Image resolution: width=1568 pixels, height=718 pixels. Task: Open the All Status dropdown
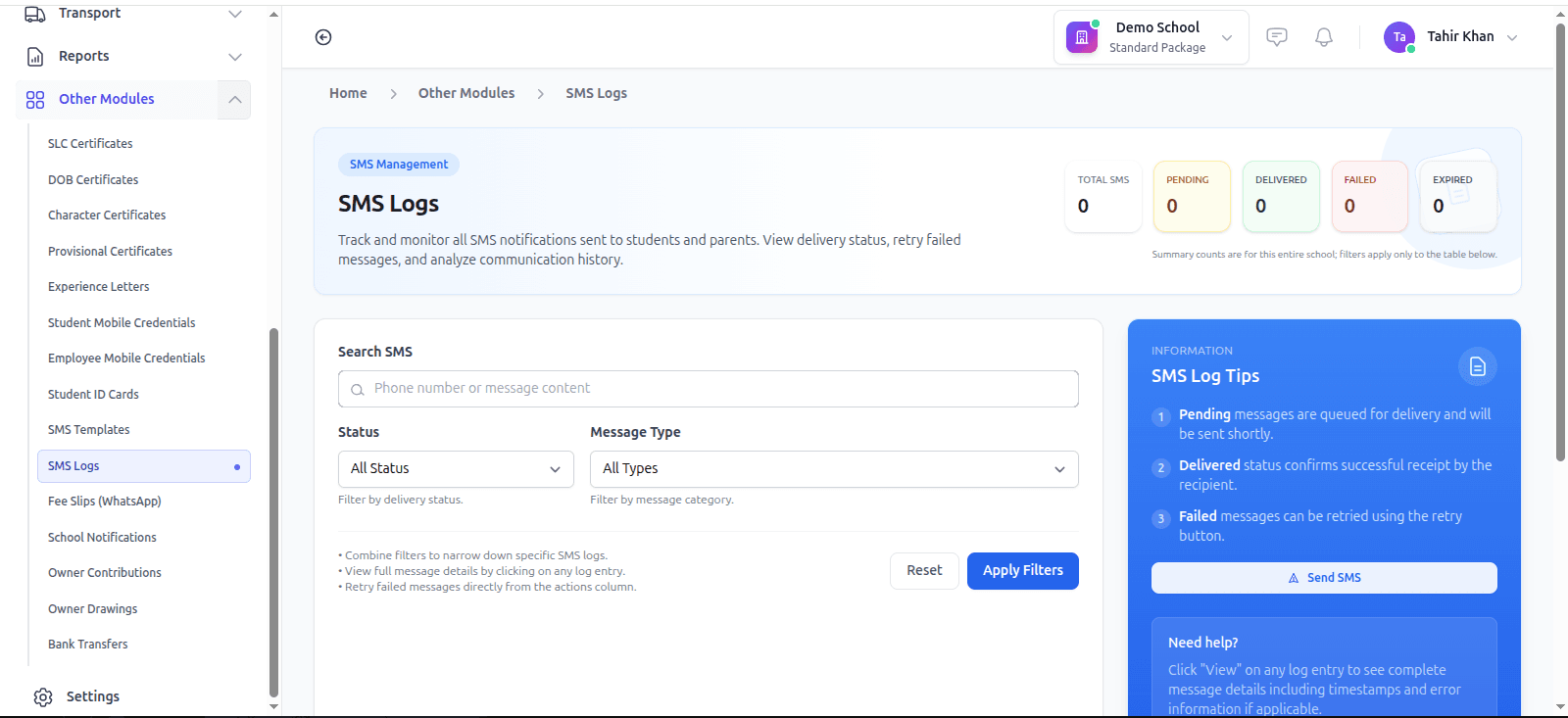[x=456, y=469]
